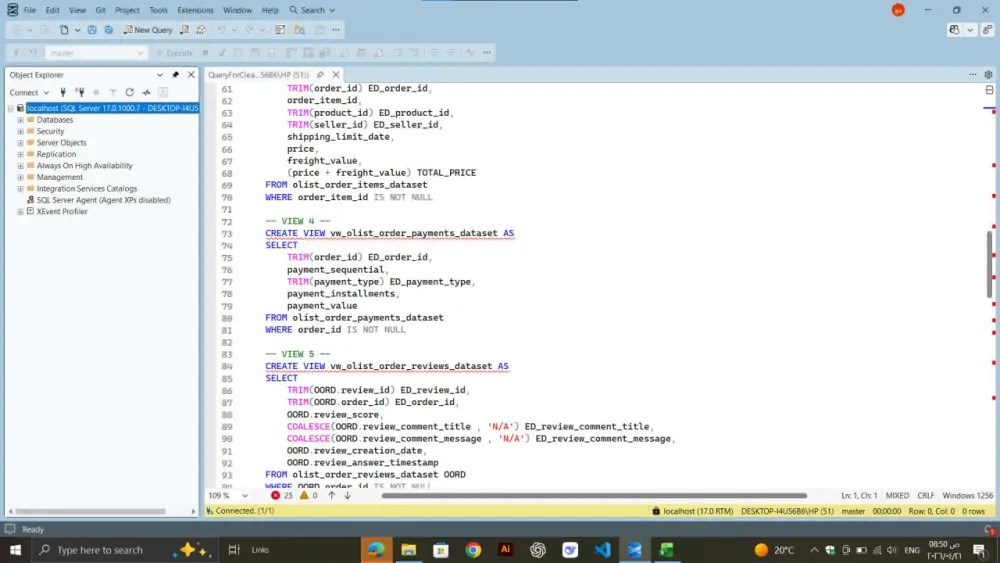
Task: Click the warning count 0 indicator
Action: point(308,495)
